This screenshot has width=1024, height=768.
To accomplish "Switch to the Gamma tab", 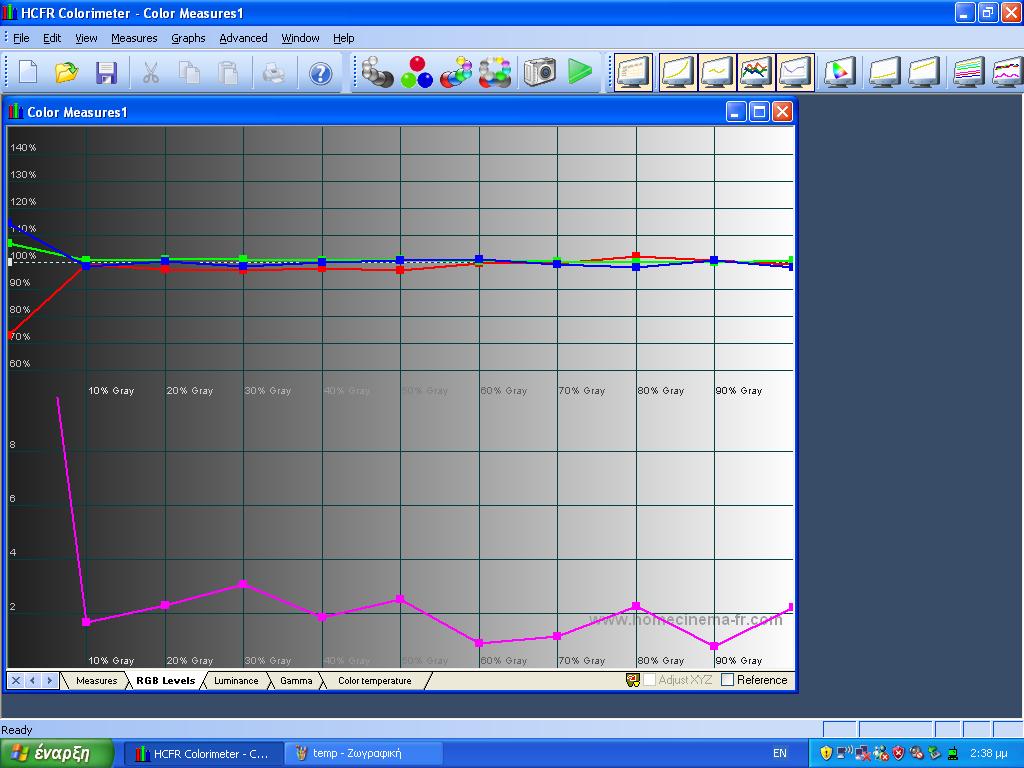I will [x=296, y=680].
